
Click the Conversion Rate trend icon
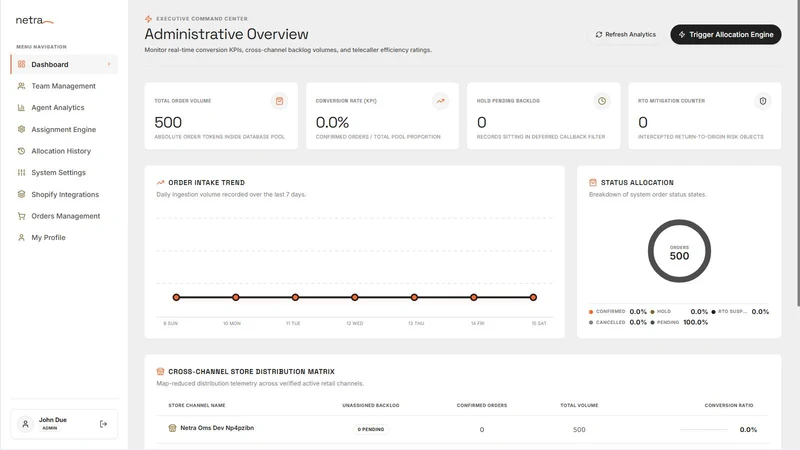(x=440, y=101)
